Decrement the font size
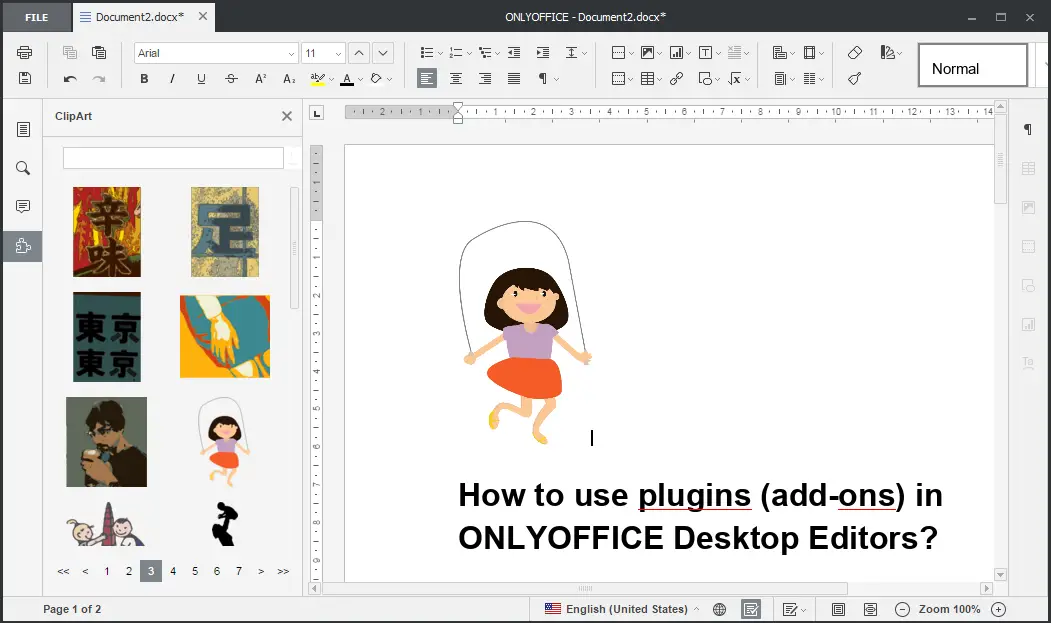This screenshot has height=623, width=1051. 383,53
